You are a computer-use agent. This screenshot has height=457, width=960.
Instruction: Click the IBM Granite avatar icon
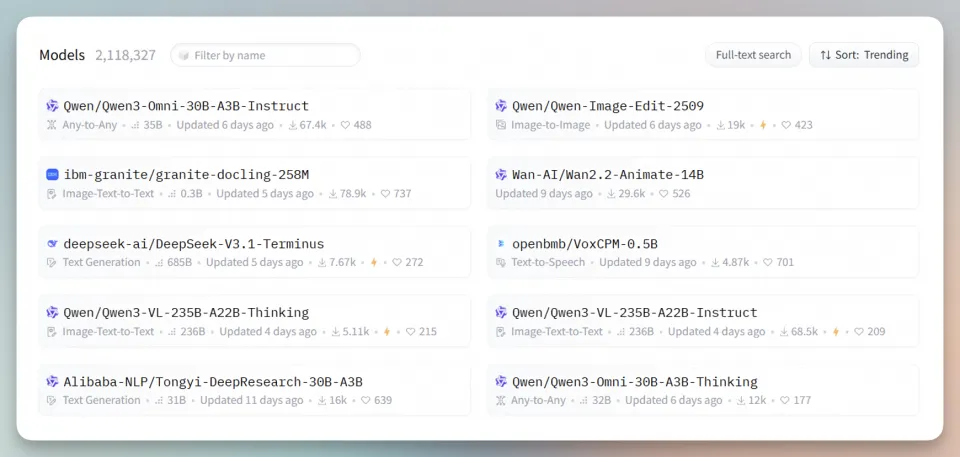[x=53, y=175]
